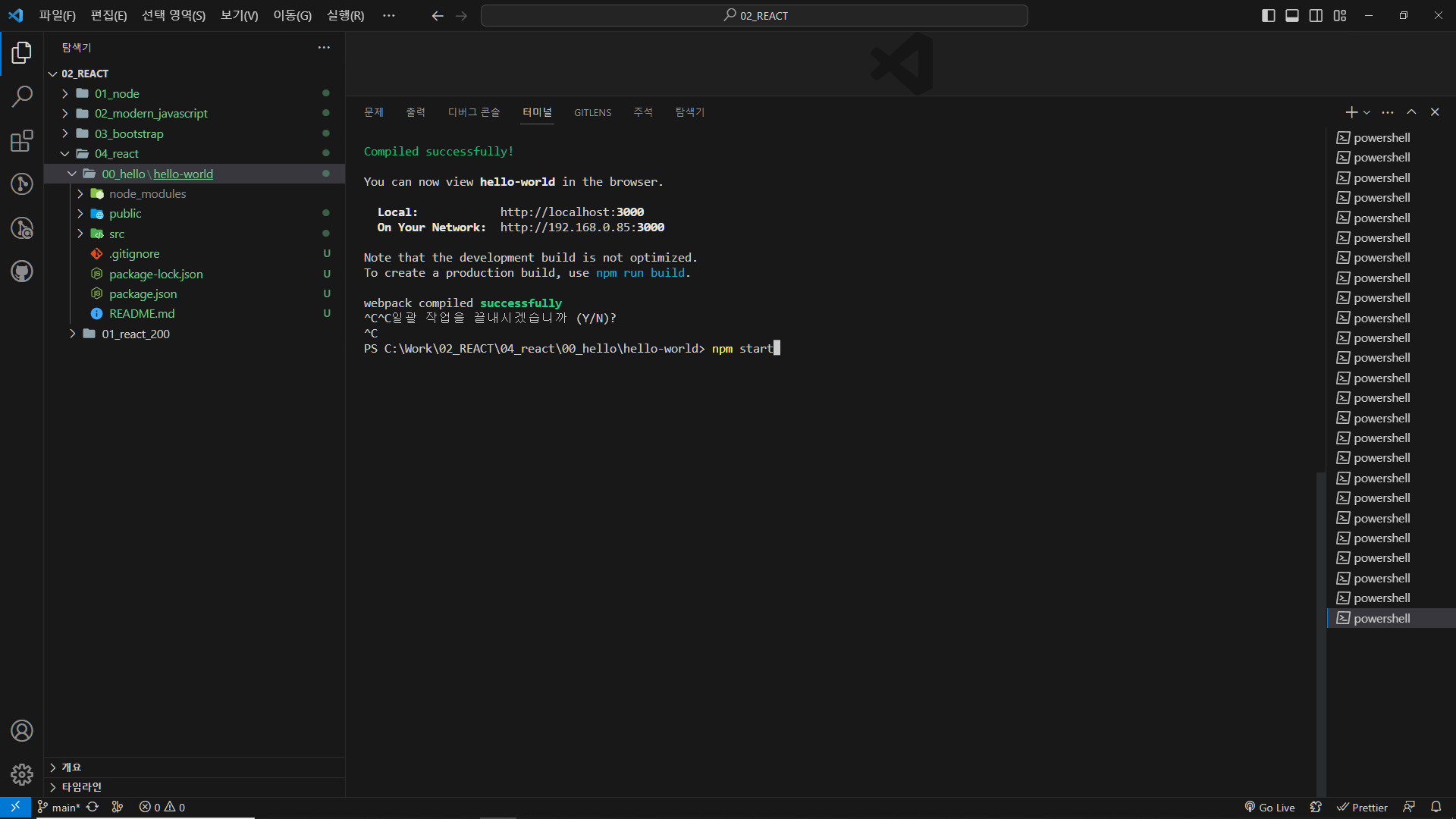Click Prettier status bar button
Image resolution: width=1456 pixels, height=819 pixels.
point(1362,807)
